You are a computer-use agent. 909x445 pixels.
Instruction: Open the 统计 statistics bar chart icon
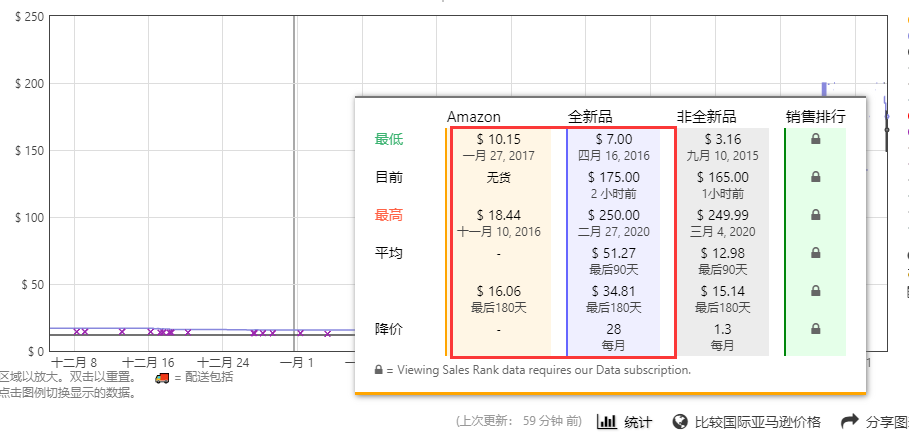[606, 422]
